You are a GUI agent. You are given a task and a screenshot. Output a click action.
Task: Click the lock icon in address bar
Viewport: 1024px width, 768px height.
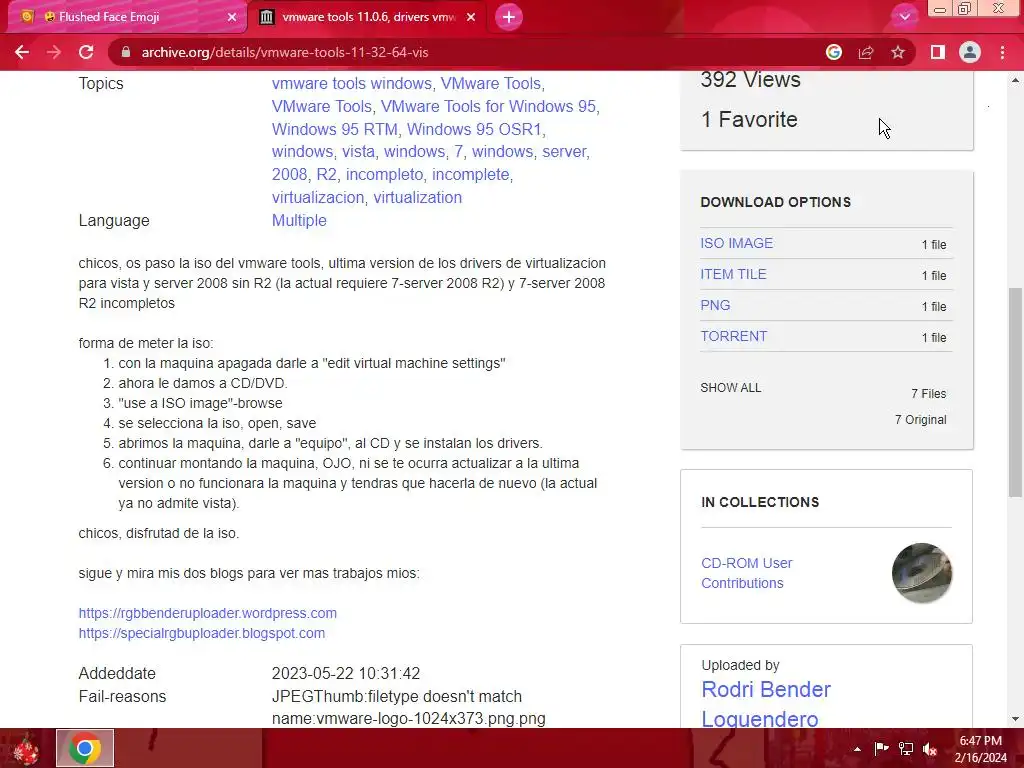pyautogui.click(x=126, y=52)
